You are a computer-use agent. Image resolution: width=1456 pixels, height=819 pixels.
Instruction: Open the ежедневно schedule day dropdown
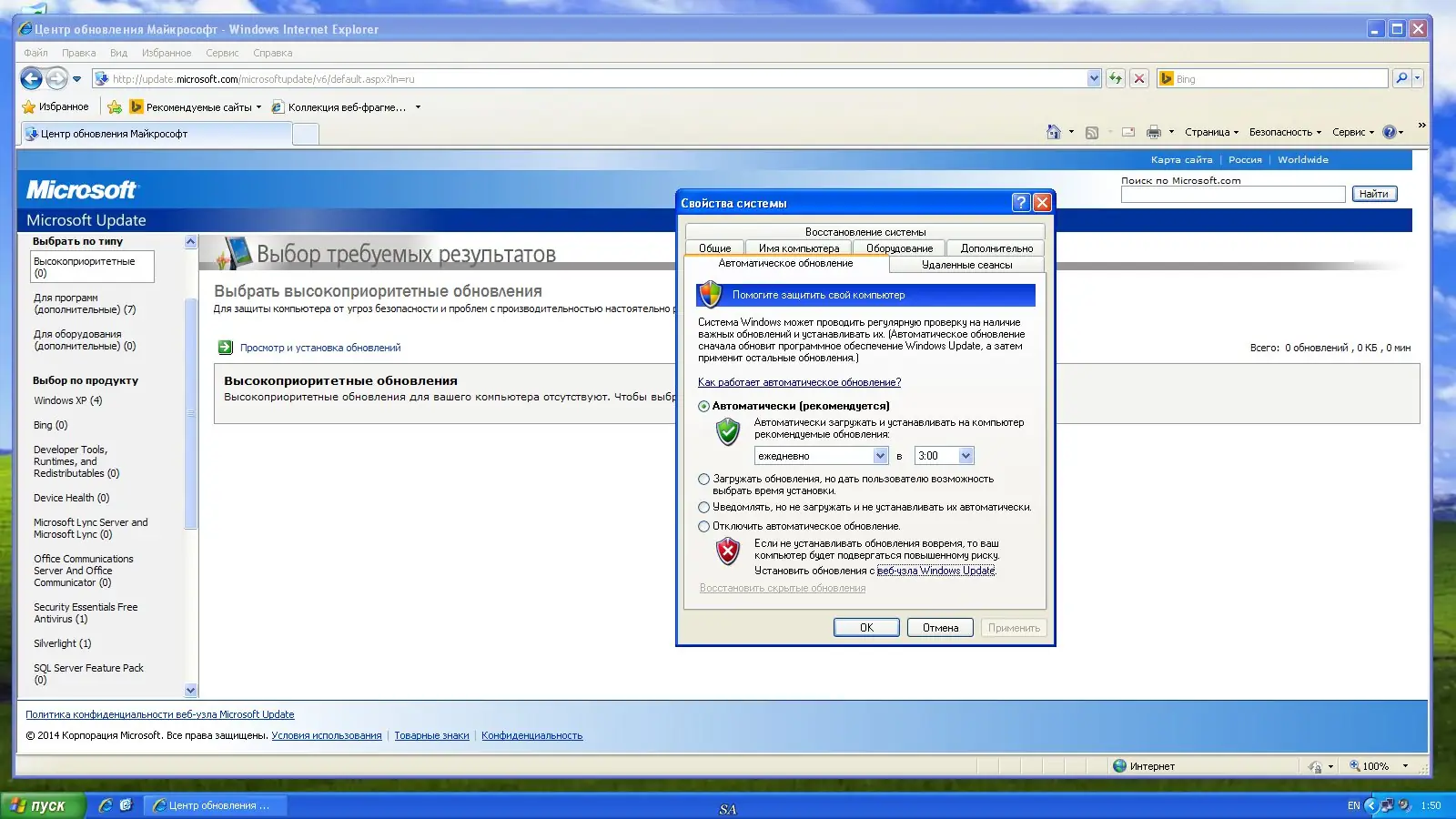pyautogui.click(x=880, y=456)
